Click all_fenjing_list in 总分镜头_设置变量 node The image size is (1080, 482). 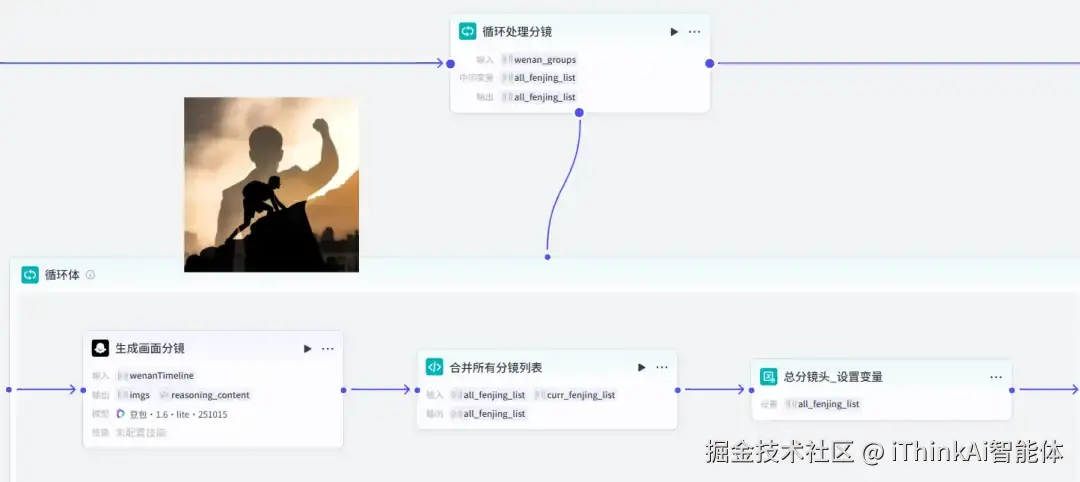(x=822, y=404)
